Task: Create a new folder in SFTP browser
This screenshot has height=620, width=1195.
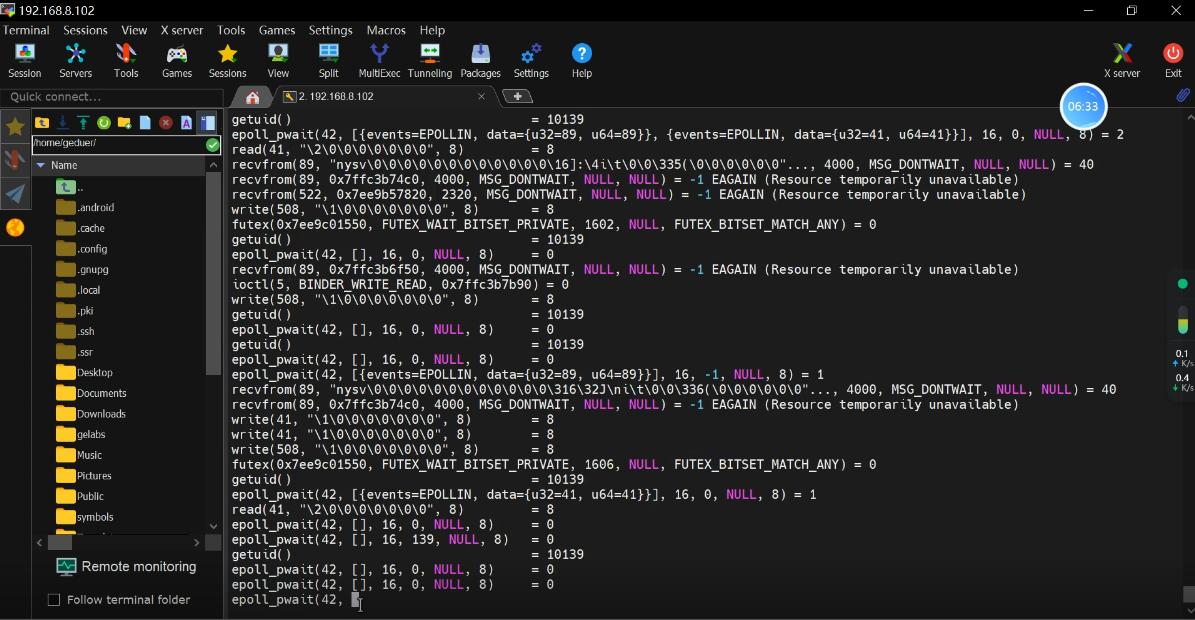Action: 124,123
